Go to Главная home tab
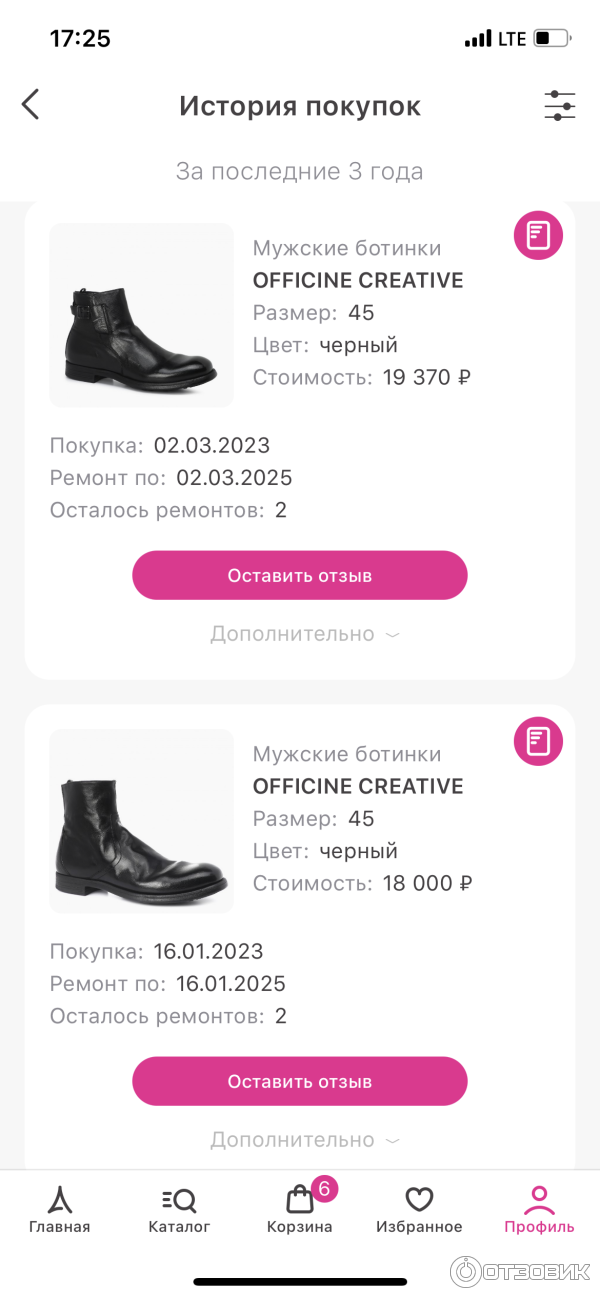Screen dimensions: 600x1298 click(x=59, y=1210)
